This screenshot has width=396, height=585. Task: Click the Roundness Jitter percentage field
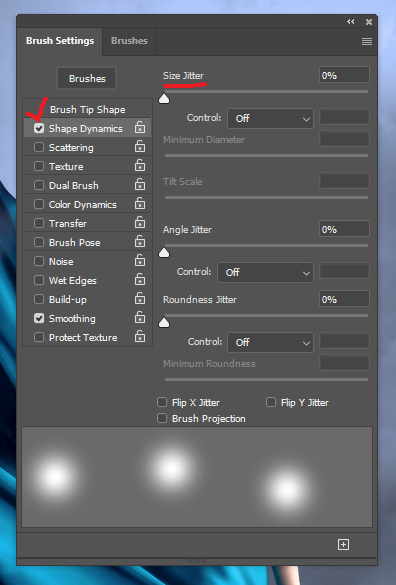pos(344,299)
